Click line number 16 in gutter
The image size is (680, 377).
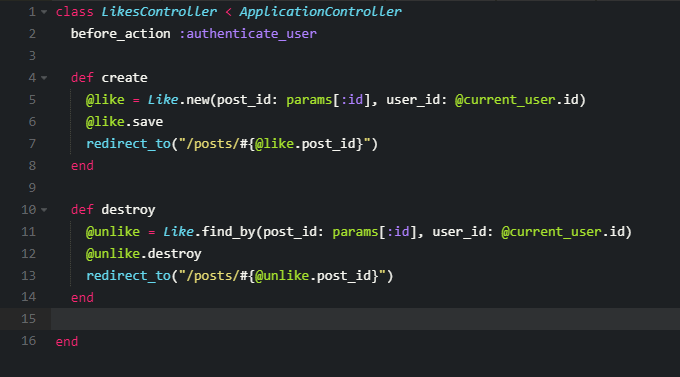click(29, 341)
